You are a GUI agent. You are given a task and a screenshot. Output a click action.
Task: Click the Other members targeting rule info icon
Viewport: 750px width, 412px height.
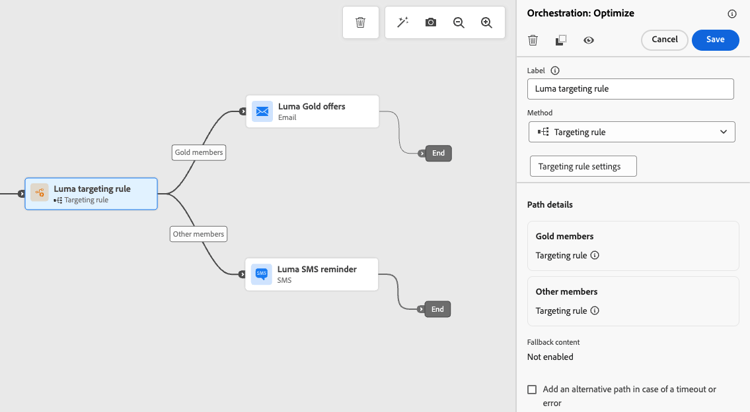tap(595, 311)
